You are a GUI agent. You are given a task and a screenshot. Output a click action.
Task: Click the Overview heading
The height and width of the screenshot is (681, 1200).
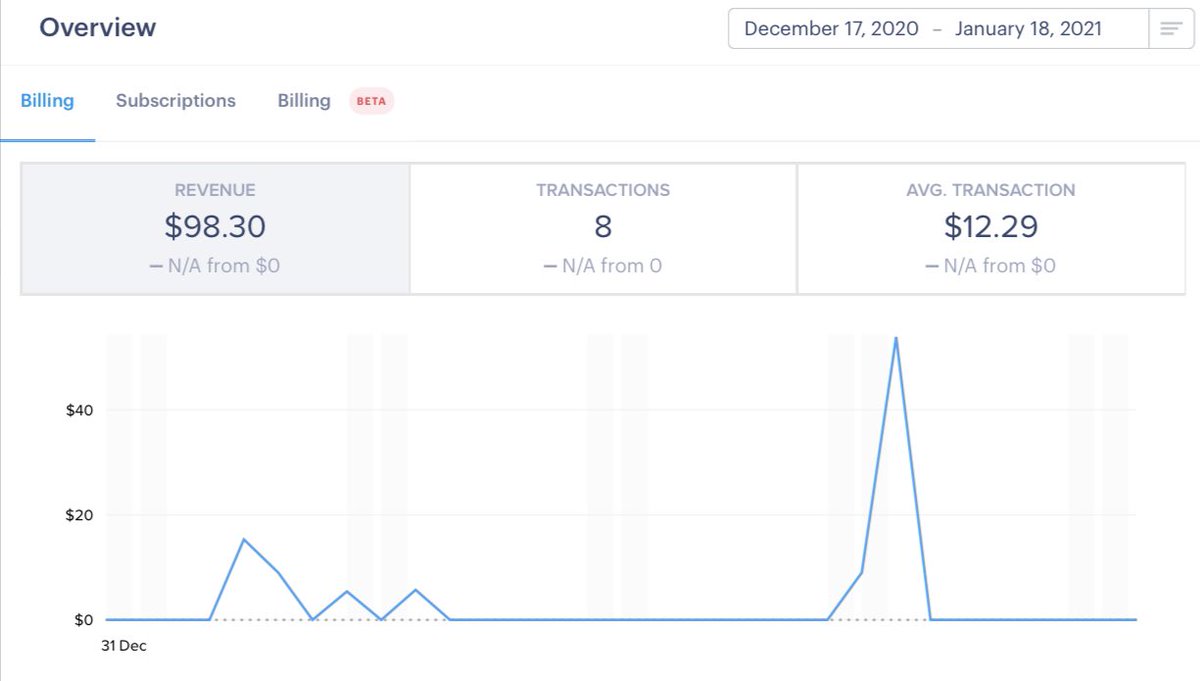pyautogui.click(x=97, y=27)
